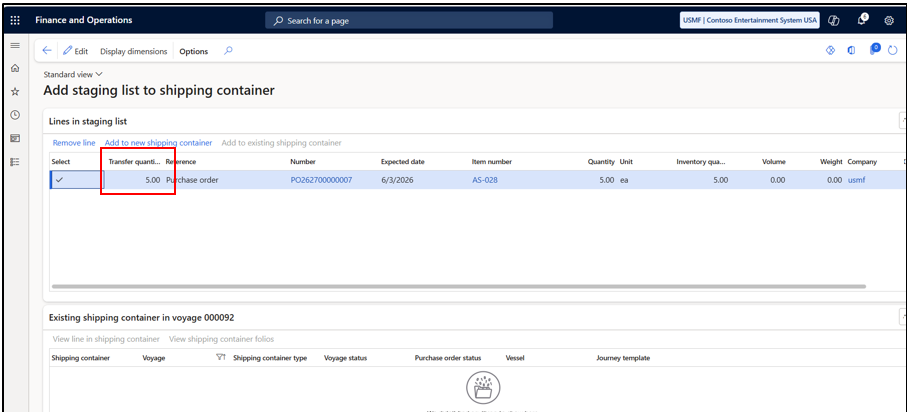Image resolution: width=907 pixels, height=412 pixels.
Task: Open purchase order PO262700000007 link
Action: point(321,180)
